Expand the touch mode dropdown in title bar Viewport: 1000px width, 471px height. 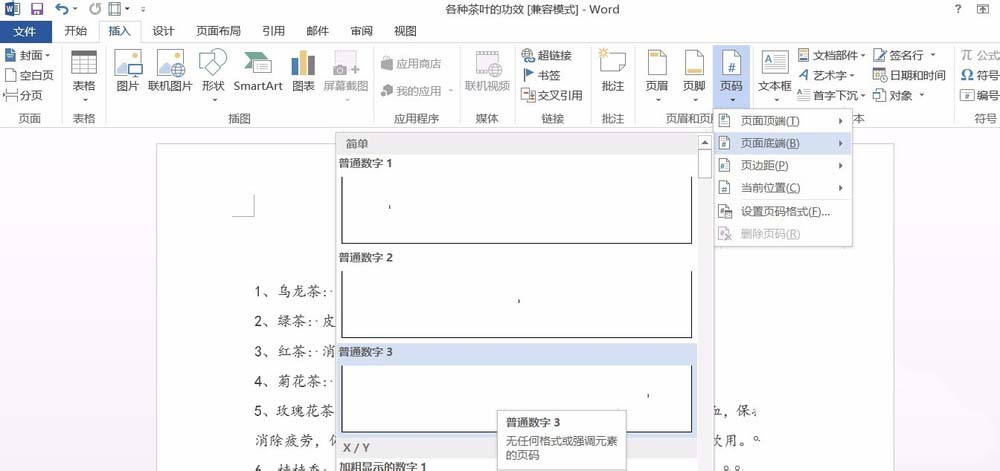coord(127,9)
